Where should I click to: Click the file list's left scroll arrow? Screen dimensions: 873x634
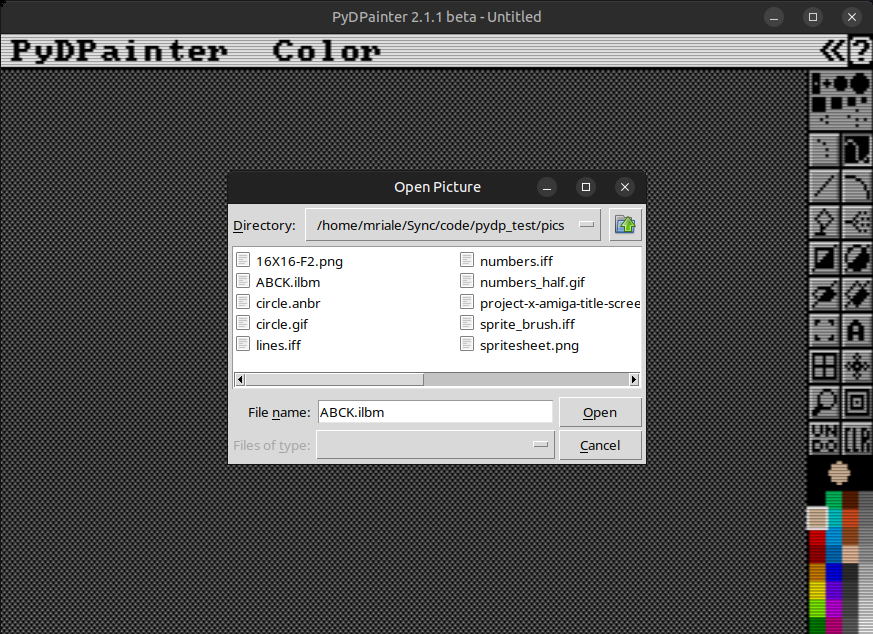point(240,380)
